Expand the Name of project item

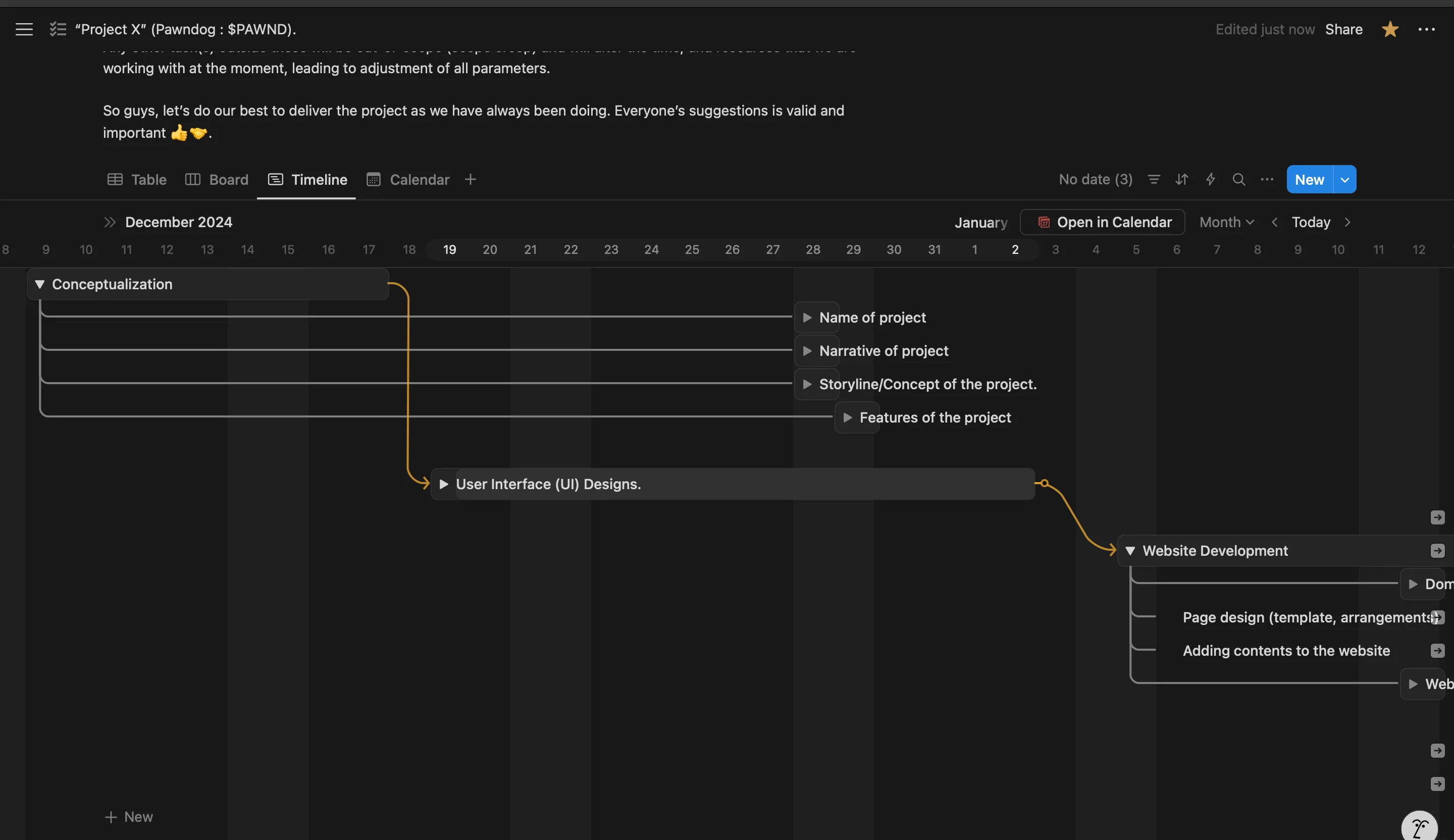(x=807, y=318)
